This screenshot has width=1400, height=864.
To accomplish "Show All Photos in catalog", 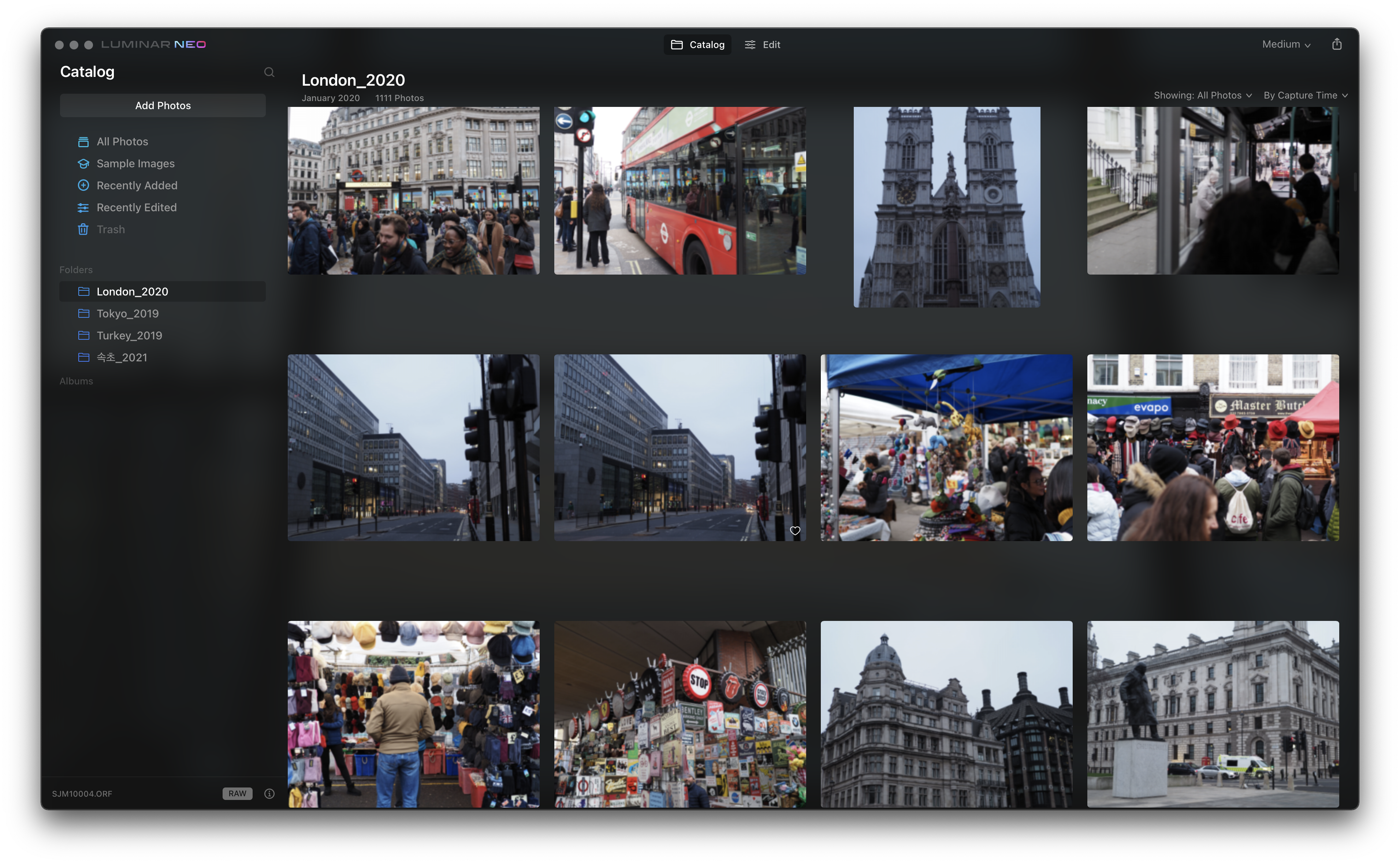I will [x=122, y=141].
